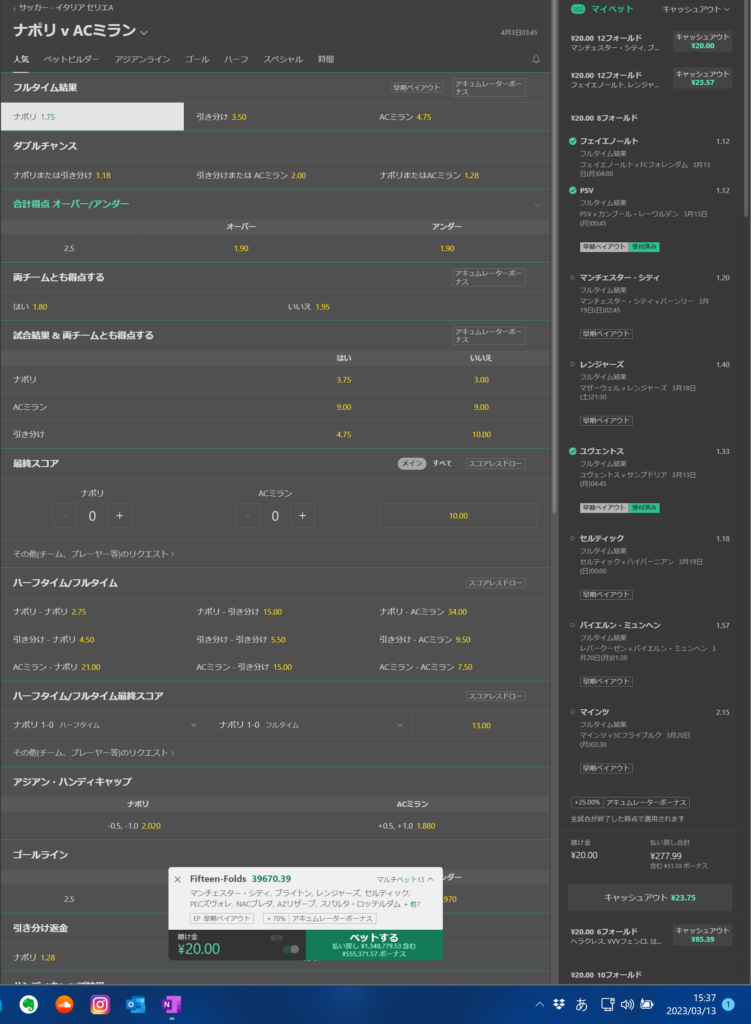Open the 時間 tab
Image resolution: width=751 pixels, height=1024 pixels.
(326, 59)
